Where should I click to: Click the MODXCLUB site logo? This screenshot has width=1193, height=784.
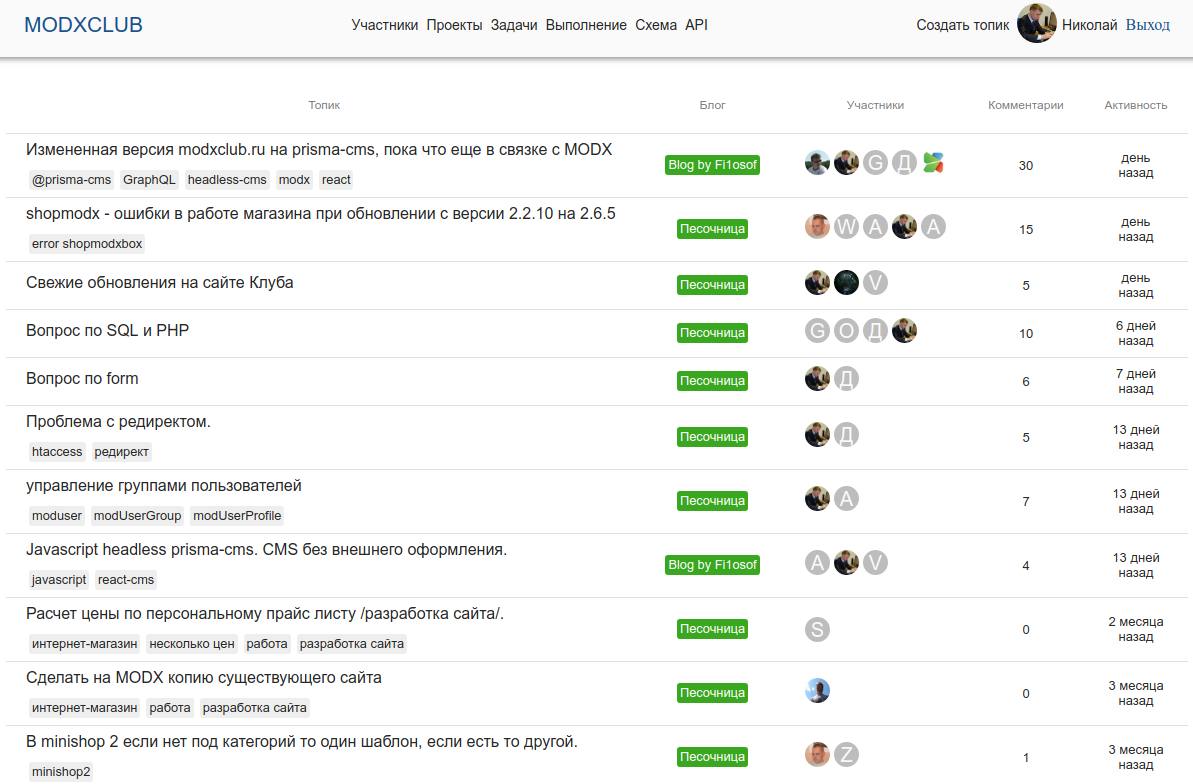click(x=84, y=24)
